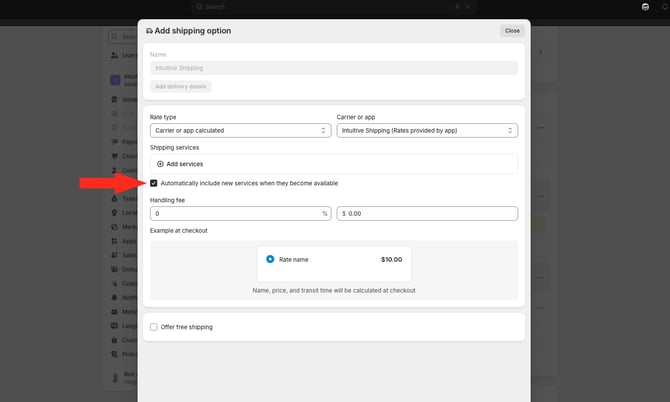The width and height of the screenshot is (670, 402).
Task: Close the Add shipping option dialog
Action: [x=512, y=31]
